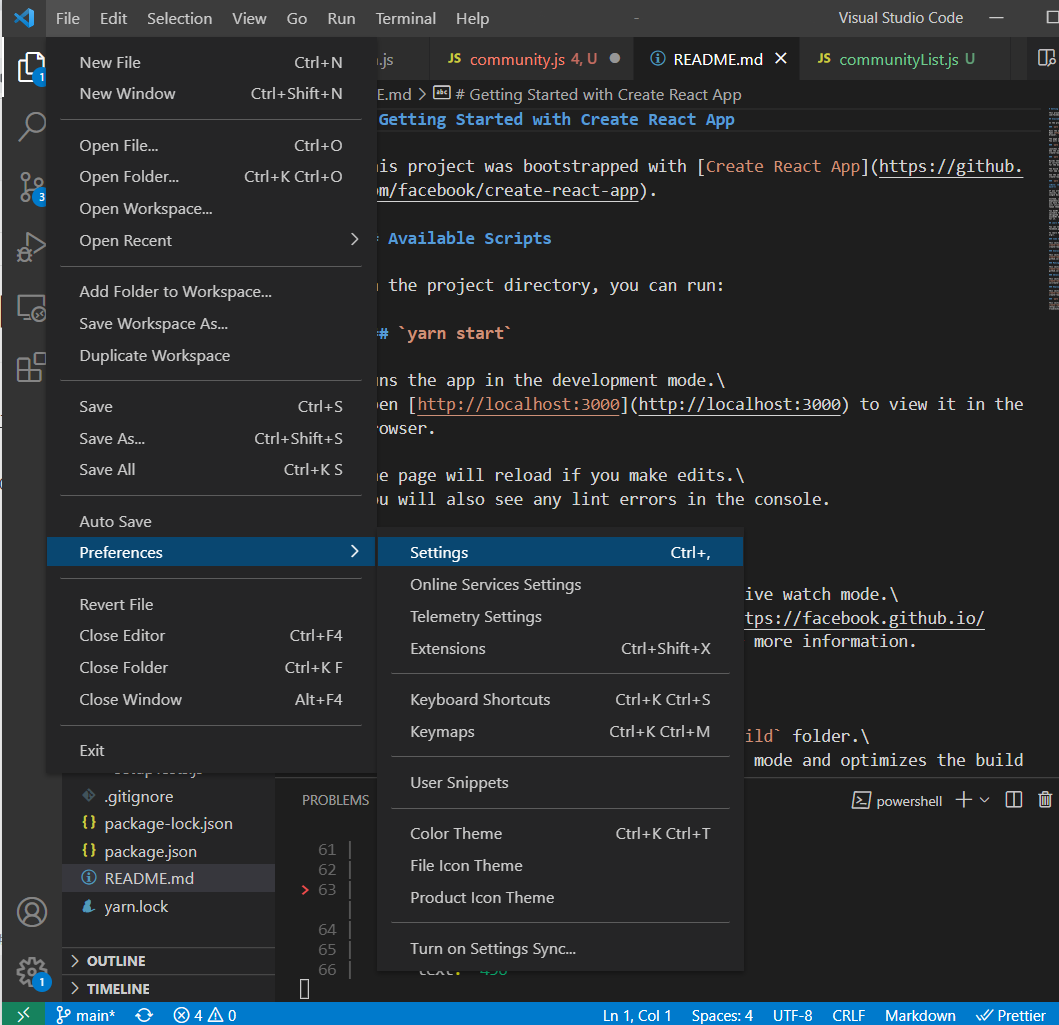The image size is (1059, 1025).
Task: Open the Run and Debug view icon
Action: click(31, 246)
